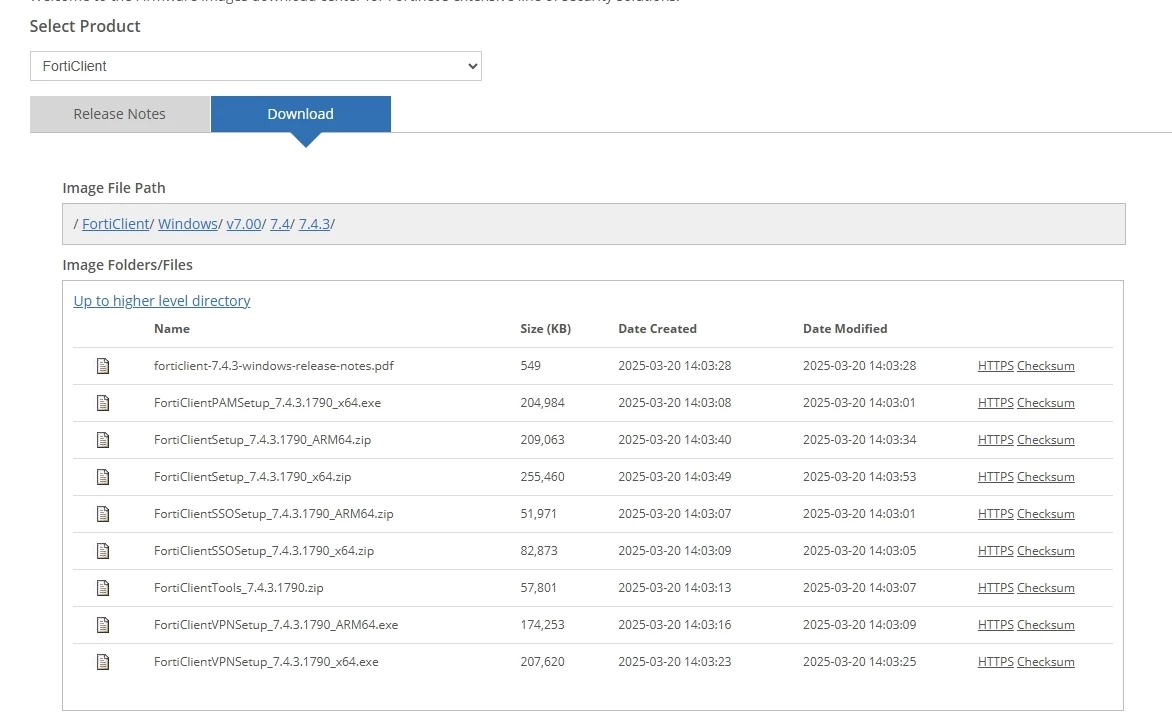1172x727 pixels.
Task: Navigate to v7.00 in the image file path
Action: point(244,223)
